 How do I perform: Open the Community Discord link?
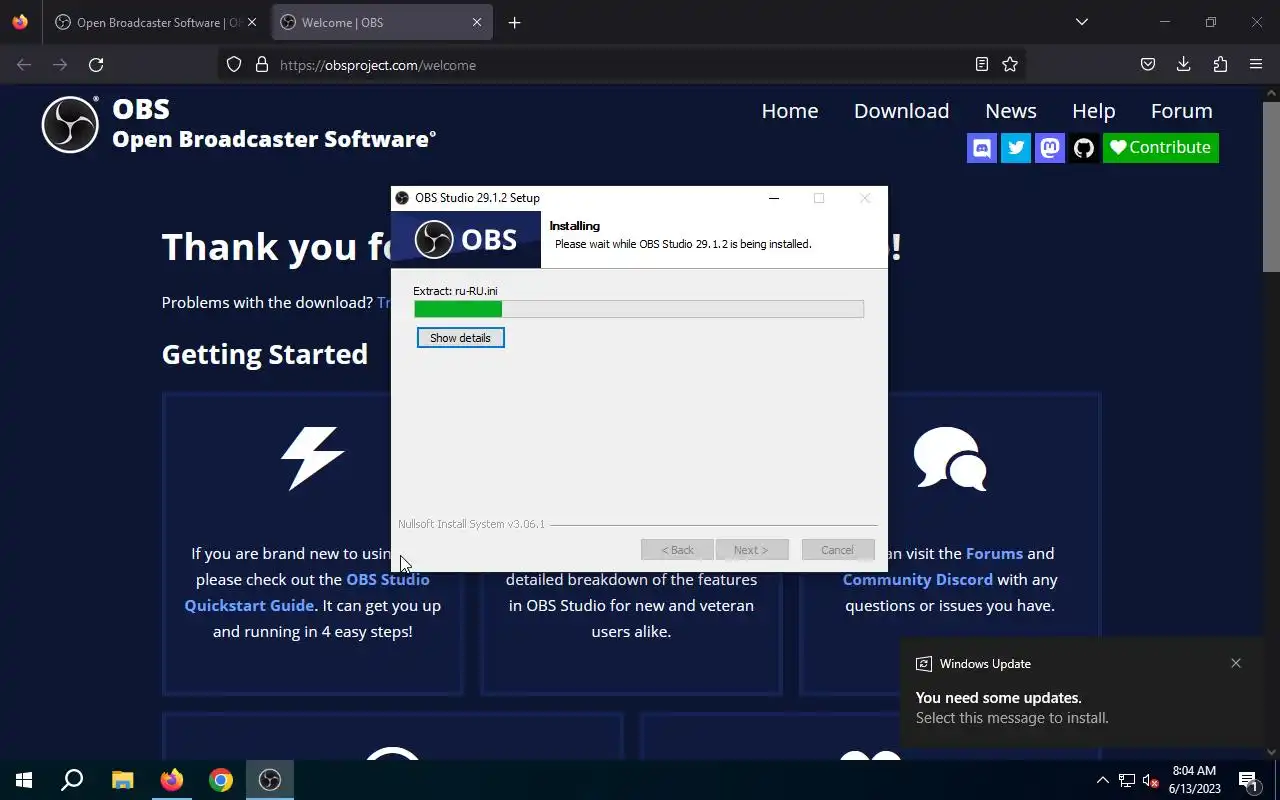(x=917, y=579)
